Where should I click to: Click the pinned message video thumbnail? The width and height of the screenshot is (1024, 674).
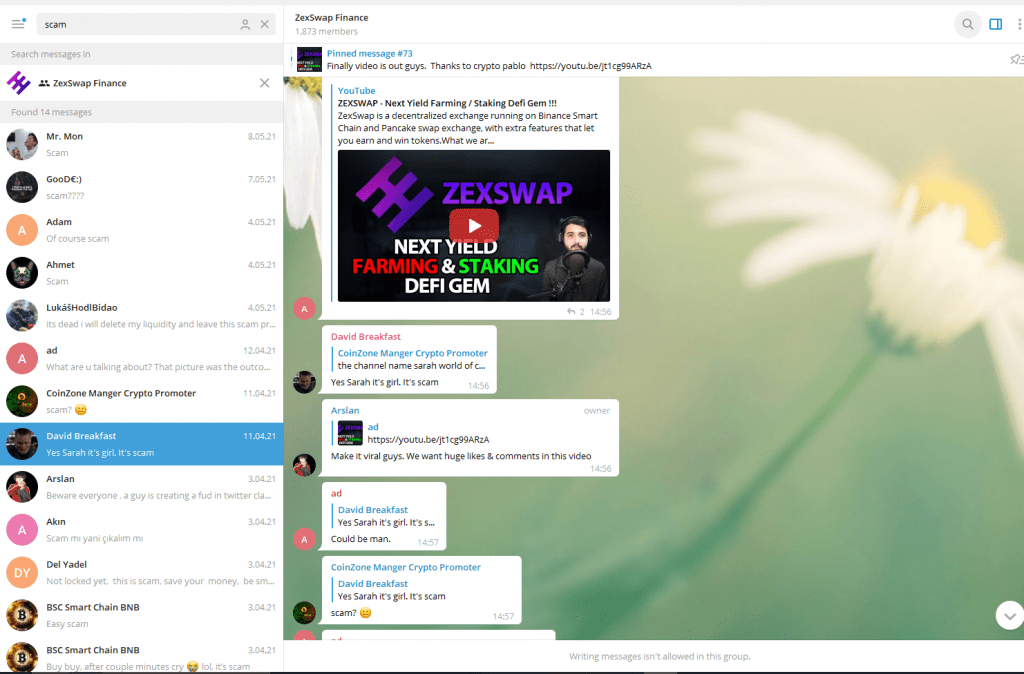pos(309,59)
